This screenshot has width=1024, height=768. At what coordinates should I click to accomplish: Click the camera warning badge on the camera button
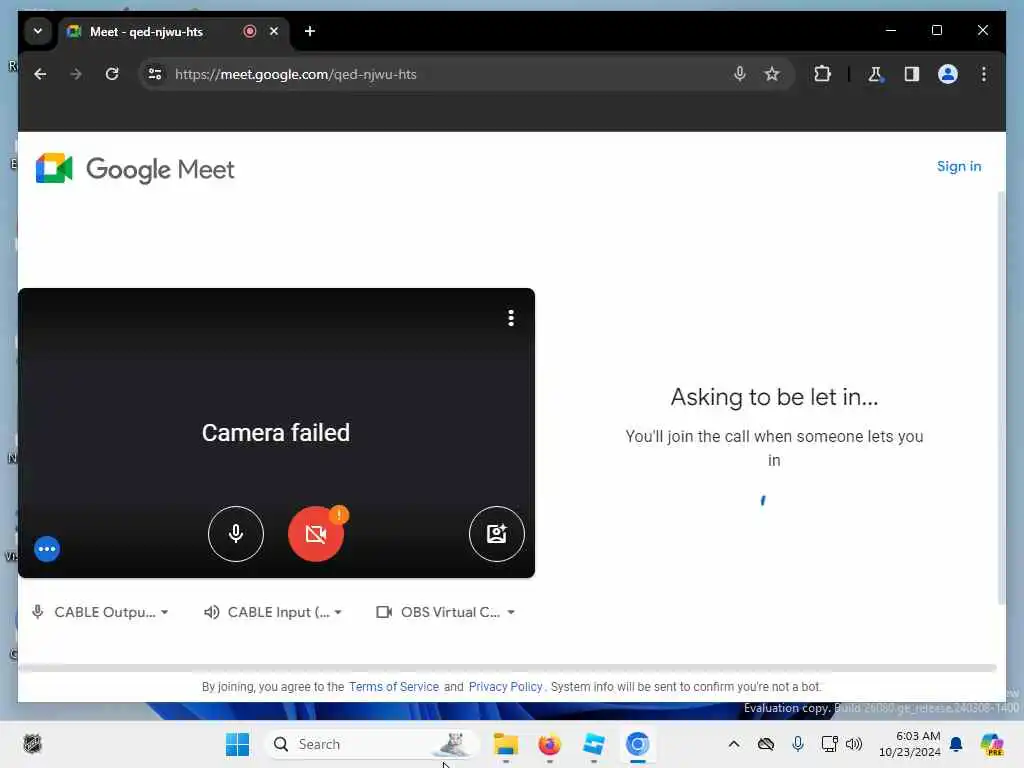[x=338, y=515]
